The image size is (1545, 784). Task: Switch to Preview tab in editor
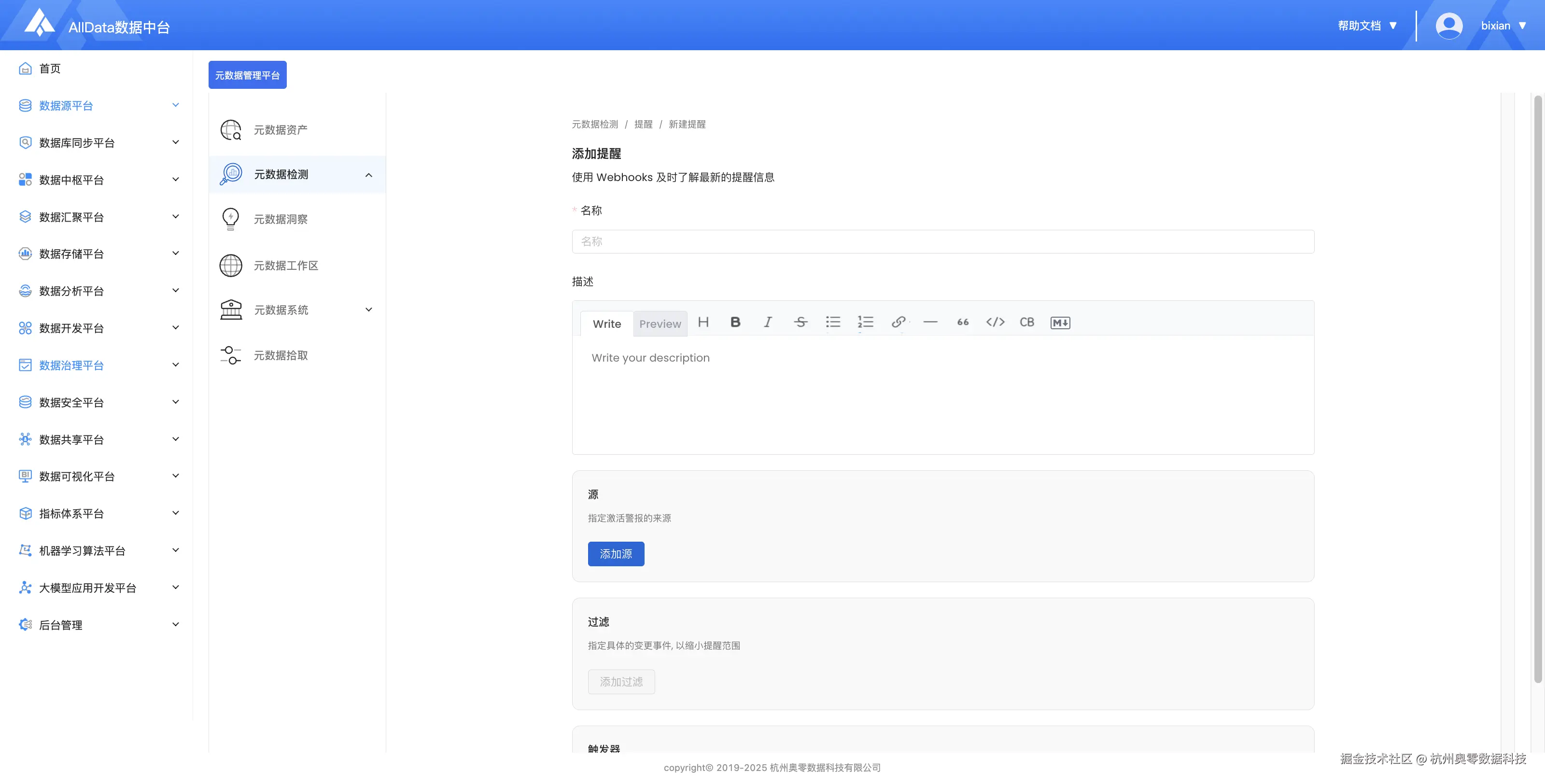tap(660, 324)
